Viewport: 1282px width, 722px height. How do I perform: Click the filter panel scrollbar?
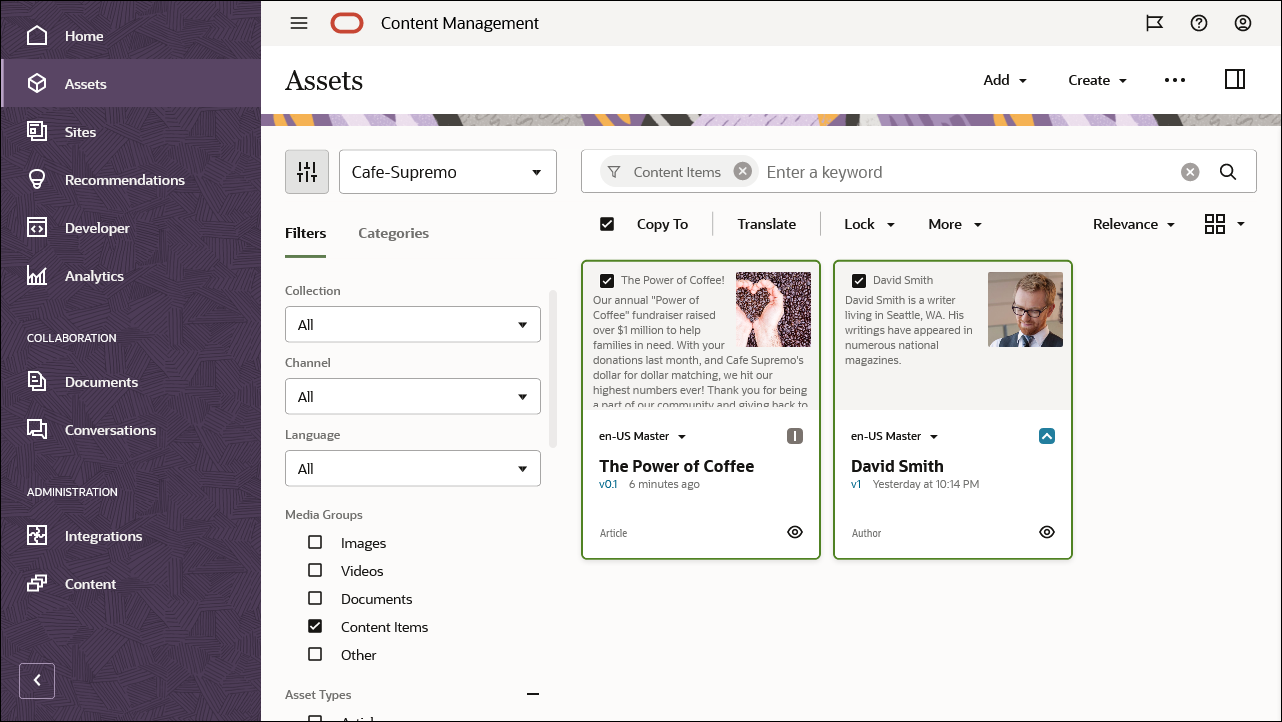(554, 369)
